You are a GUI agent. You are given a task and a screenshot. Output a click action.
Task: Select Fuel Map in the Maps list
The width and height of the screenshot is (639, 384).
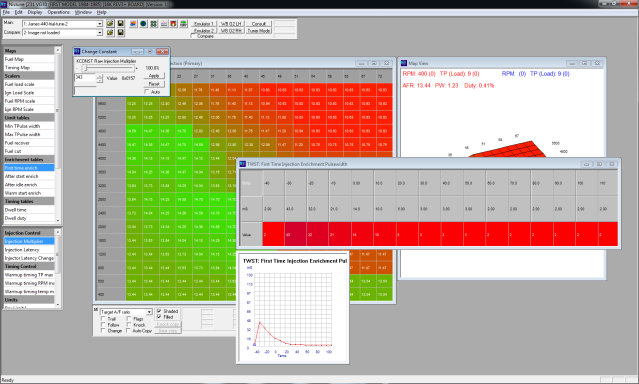click(x=29, y=59)
